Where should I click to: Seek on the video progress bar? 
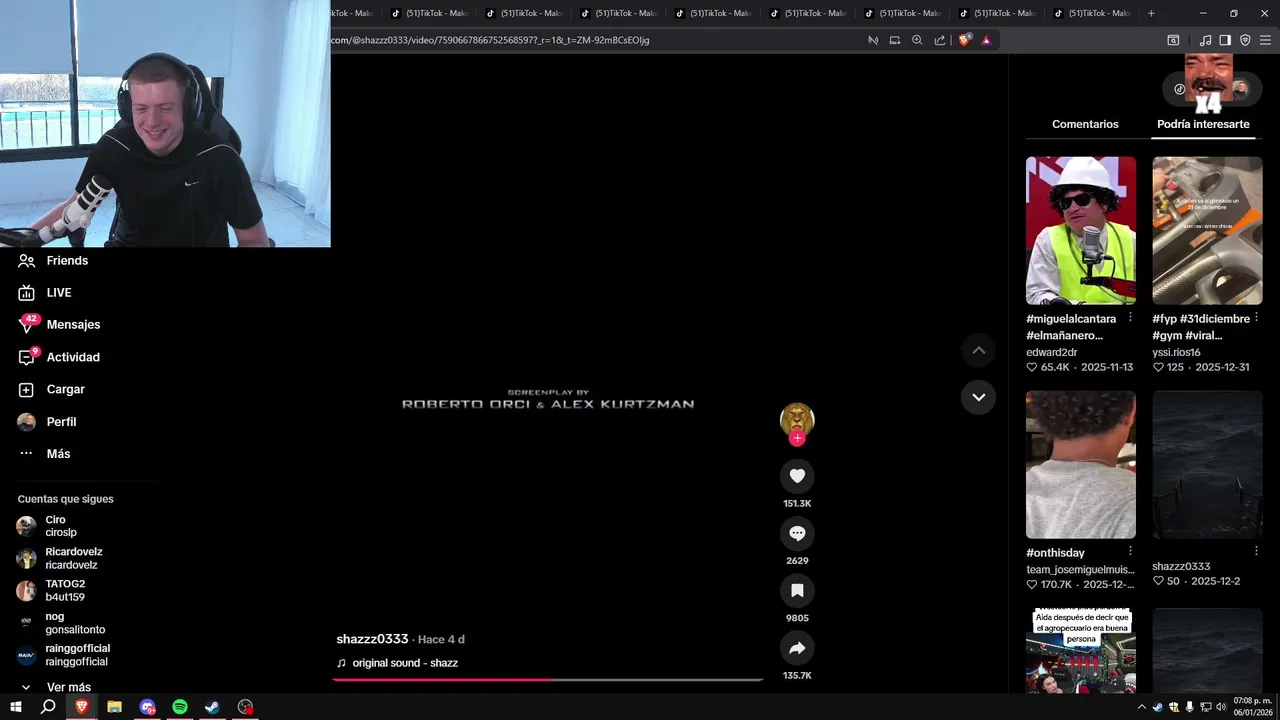[548, 680]
